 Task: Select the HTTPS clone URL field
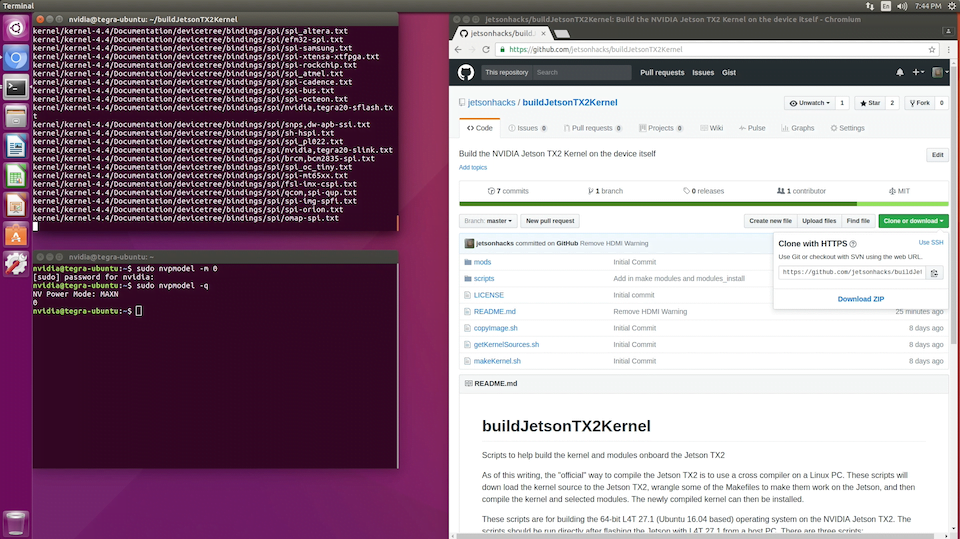852,272
